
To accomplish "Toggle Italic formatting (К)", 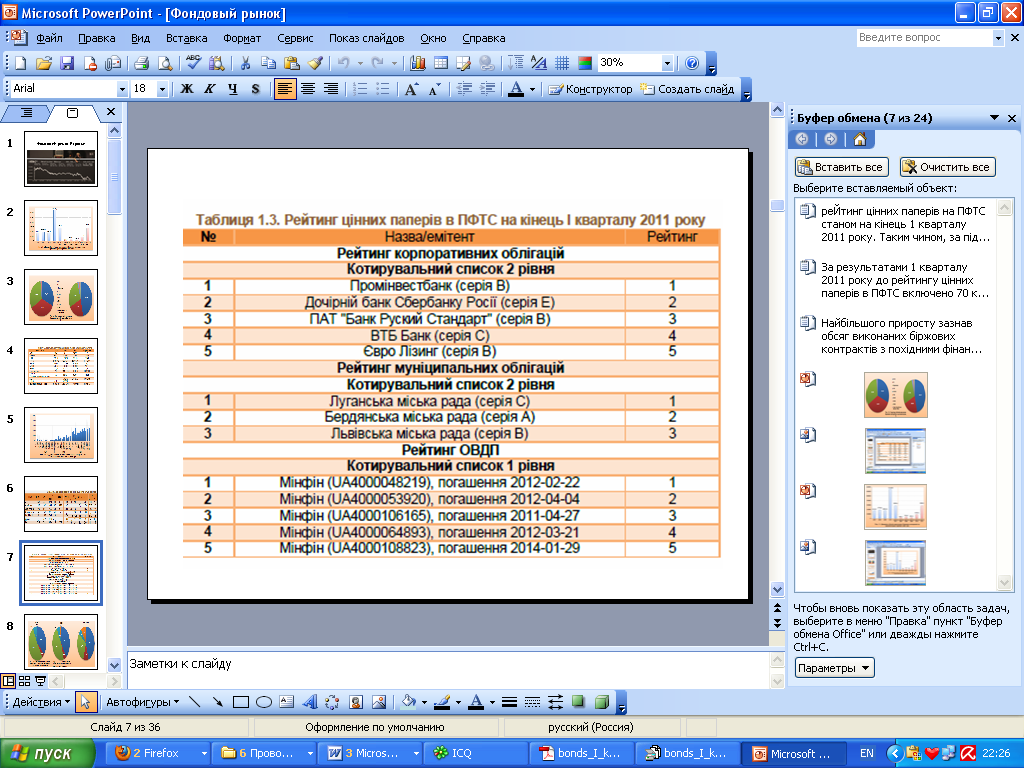I will (x=210, y=89).
